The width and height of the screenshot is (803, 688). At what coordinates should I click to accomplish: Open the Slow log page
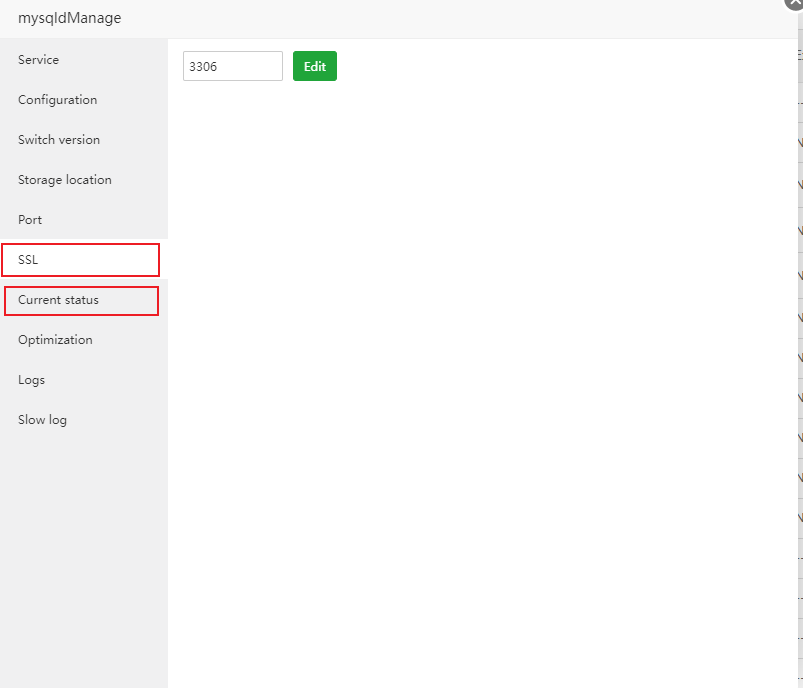pyautogui.click(x=42, y=420)
